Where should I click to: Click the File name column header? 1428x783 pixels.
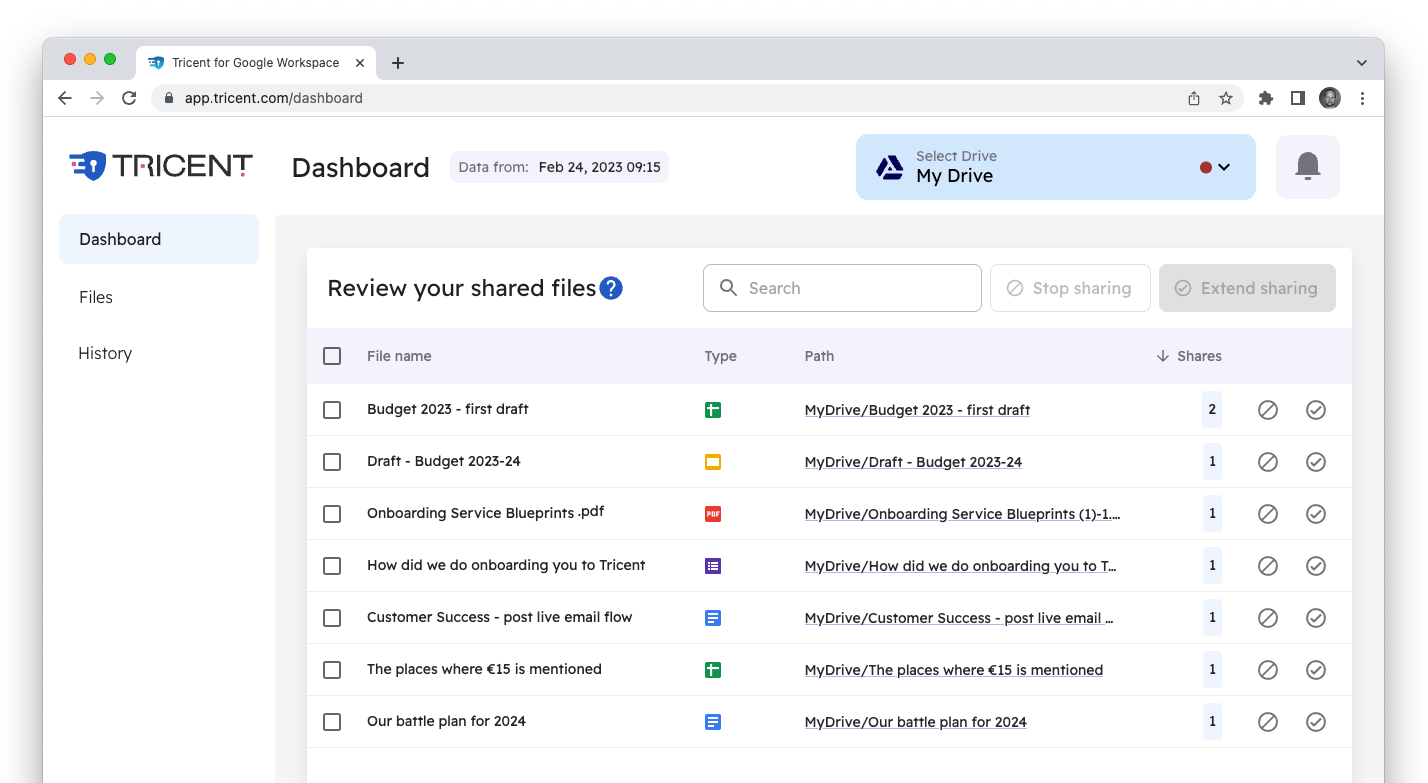point(399,356)
